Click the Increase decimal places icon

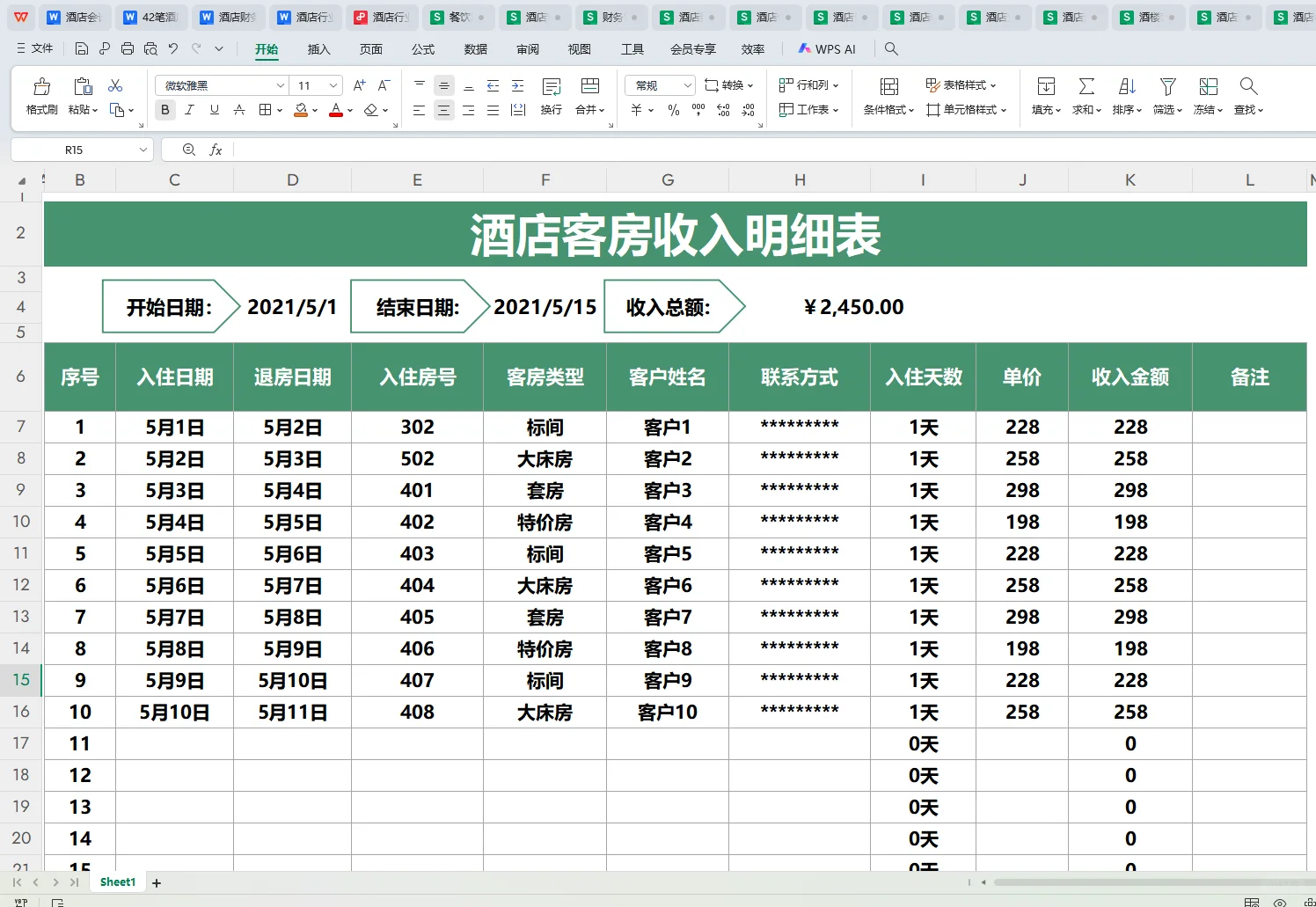pos(723,110)
